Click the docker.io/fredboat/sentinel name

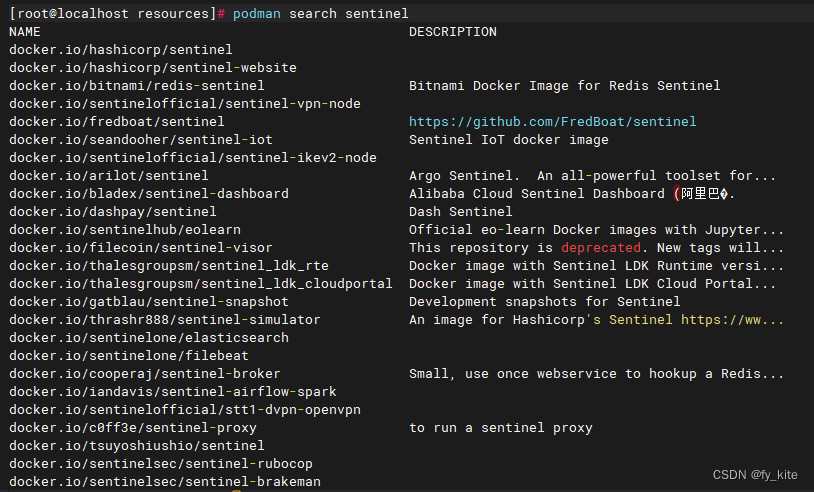pyautogui.click(x=117, y=121)
